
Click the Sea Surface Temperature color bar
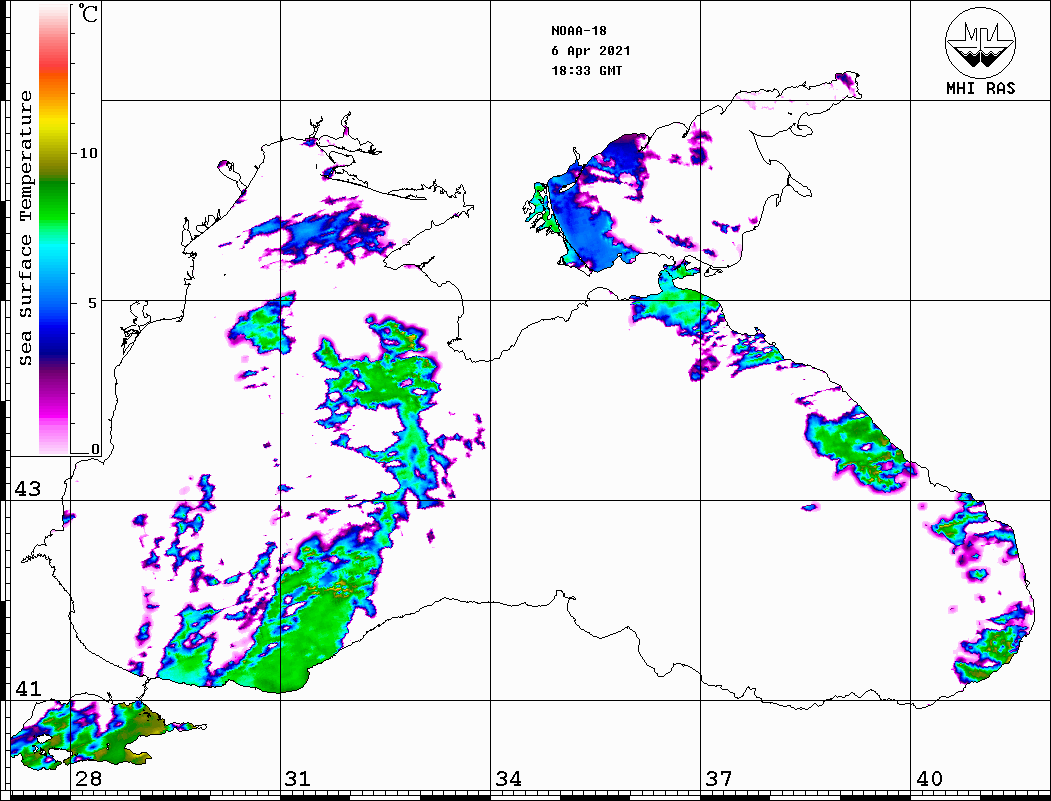point(54,229)
